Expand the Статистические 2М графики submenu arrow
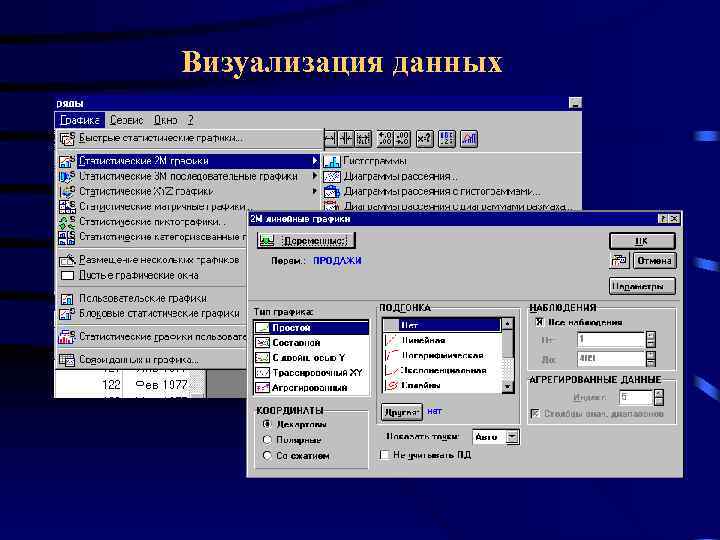Viewport: 720px width, 540px height. (x=315, y=161)
